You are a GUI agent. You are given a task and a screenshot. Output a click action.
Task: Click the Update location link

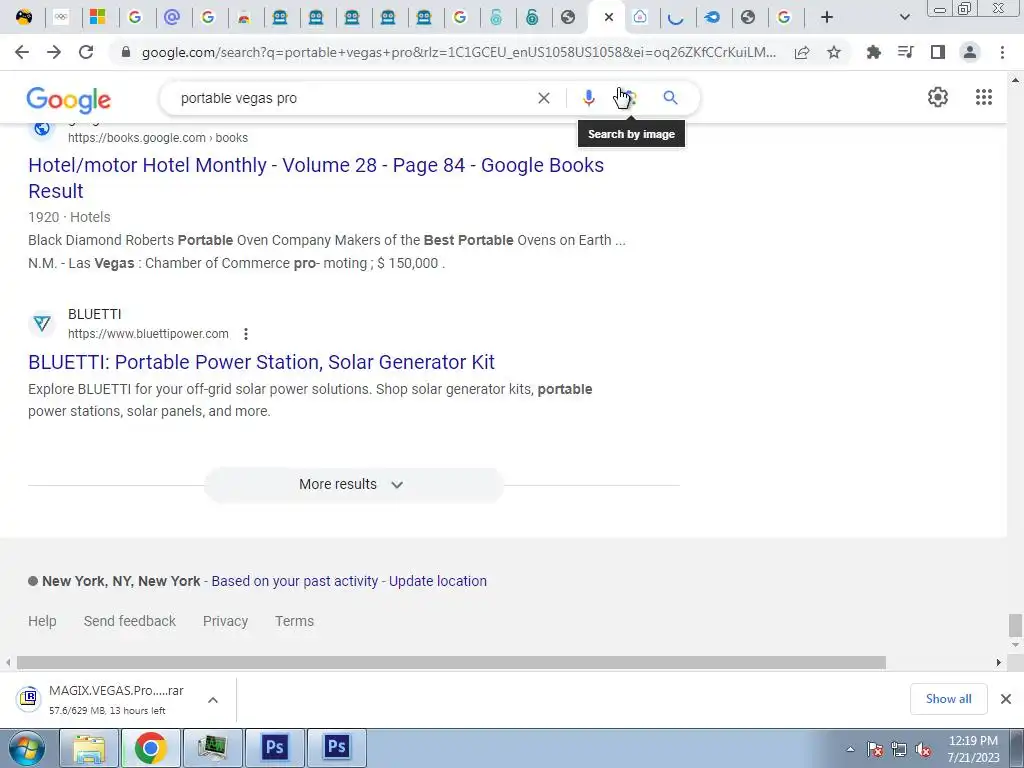[438, 581]
